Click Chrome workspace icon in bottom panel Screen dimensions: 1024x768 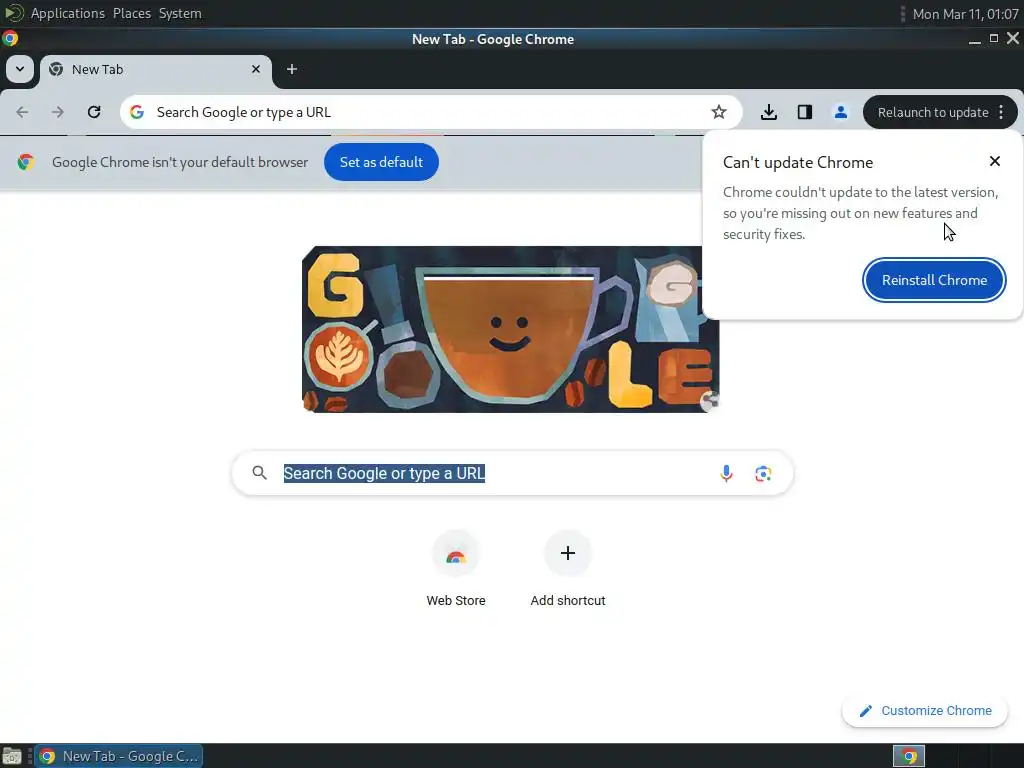point(908,756)
